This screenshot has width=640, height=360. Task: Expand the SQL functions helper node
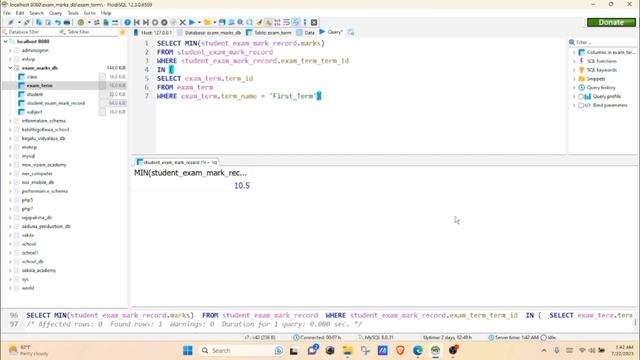pos(574,61)
